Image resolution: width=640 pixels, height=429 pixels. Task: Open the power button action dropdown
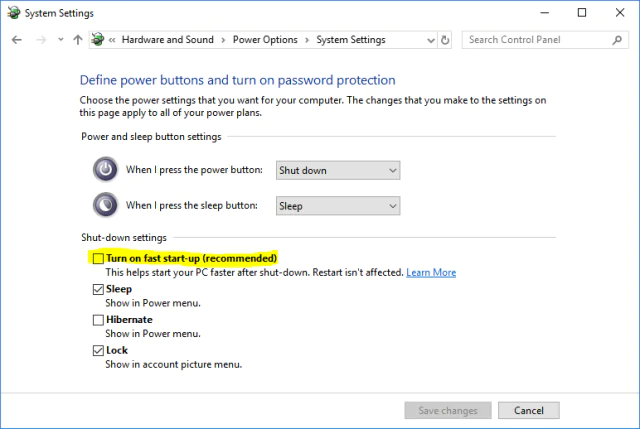click(337, 170)
